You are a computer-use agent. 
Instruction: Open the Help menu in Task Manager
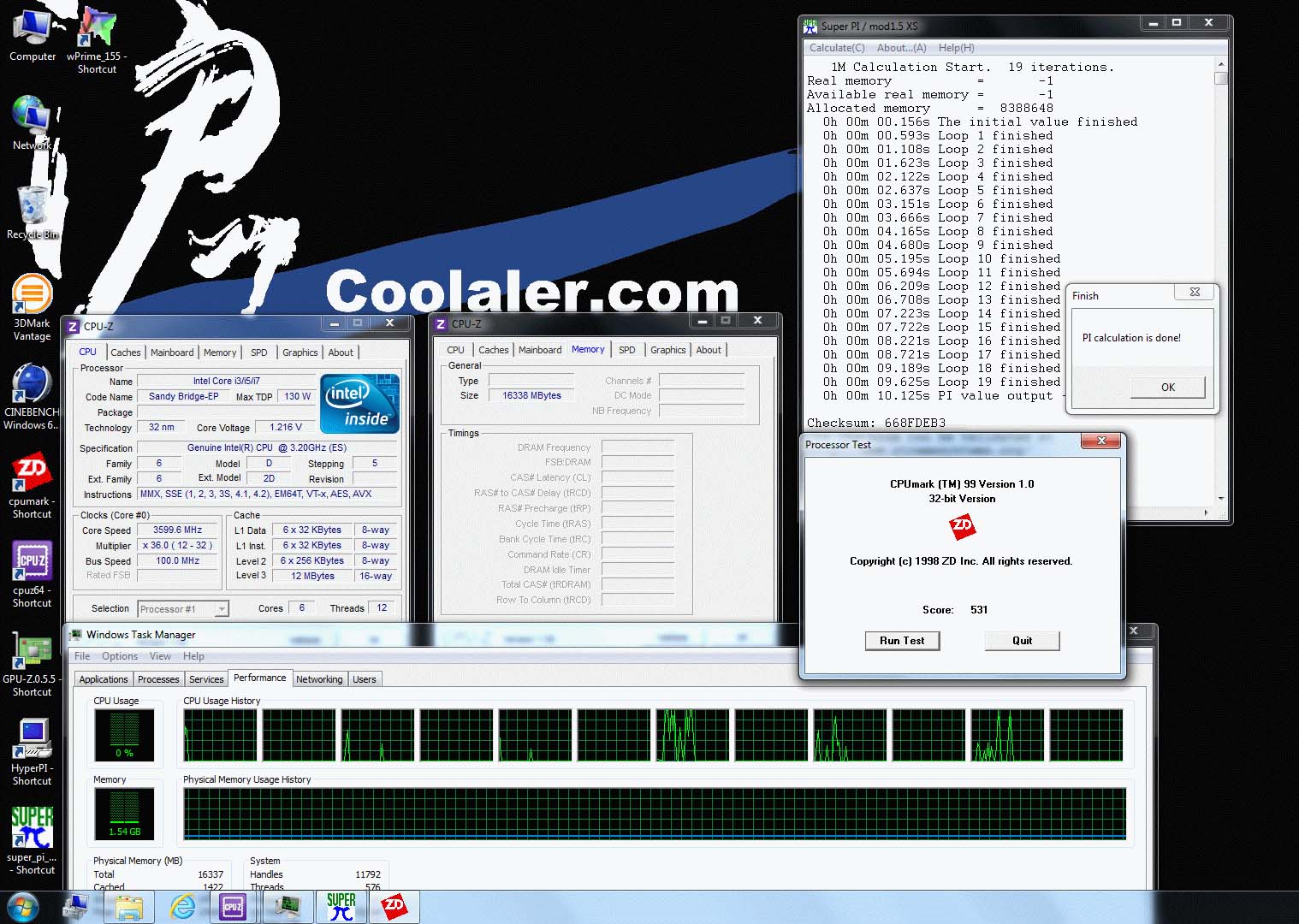click(x=193, y=656)
